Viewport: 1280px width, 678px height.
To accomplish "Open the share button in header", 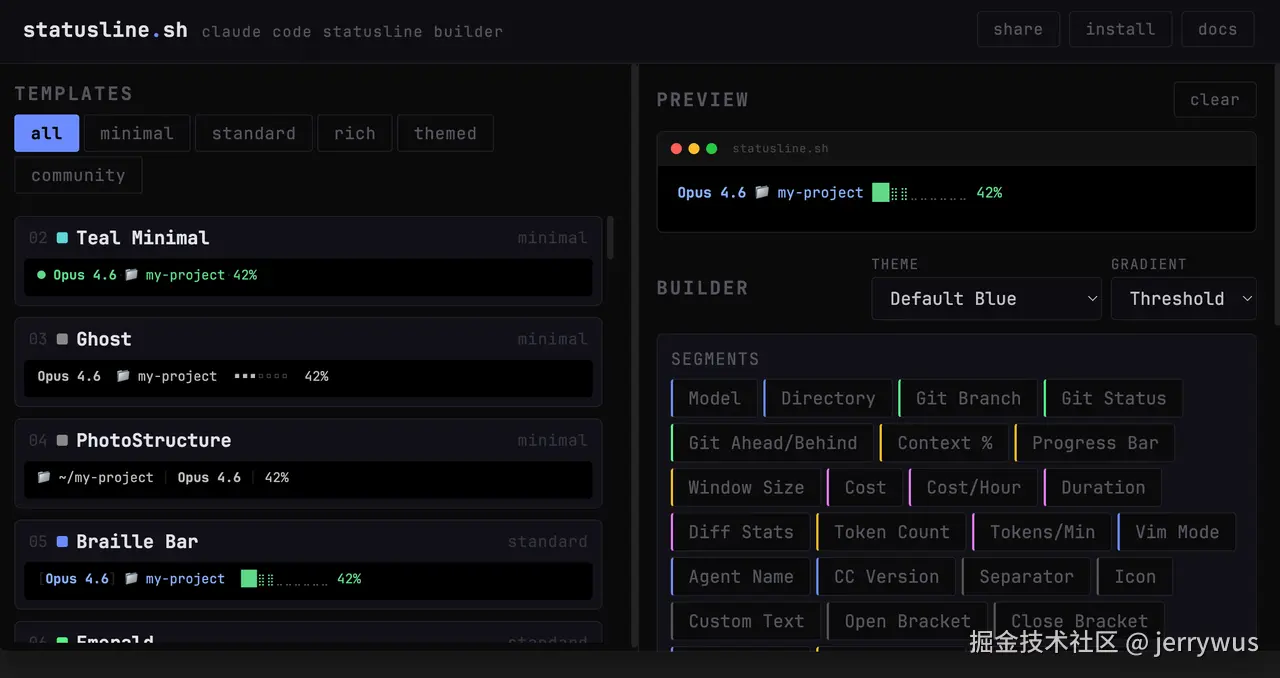I will (1018, 29).
